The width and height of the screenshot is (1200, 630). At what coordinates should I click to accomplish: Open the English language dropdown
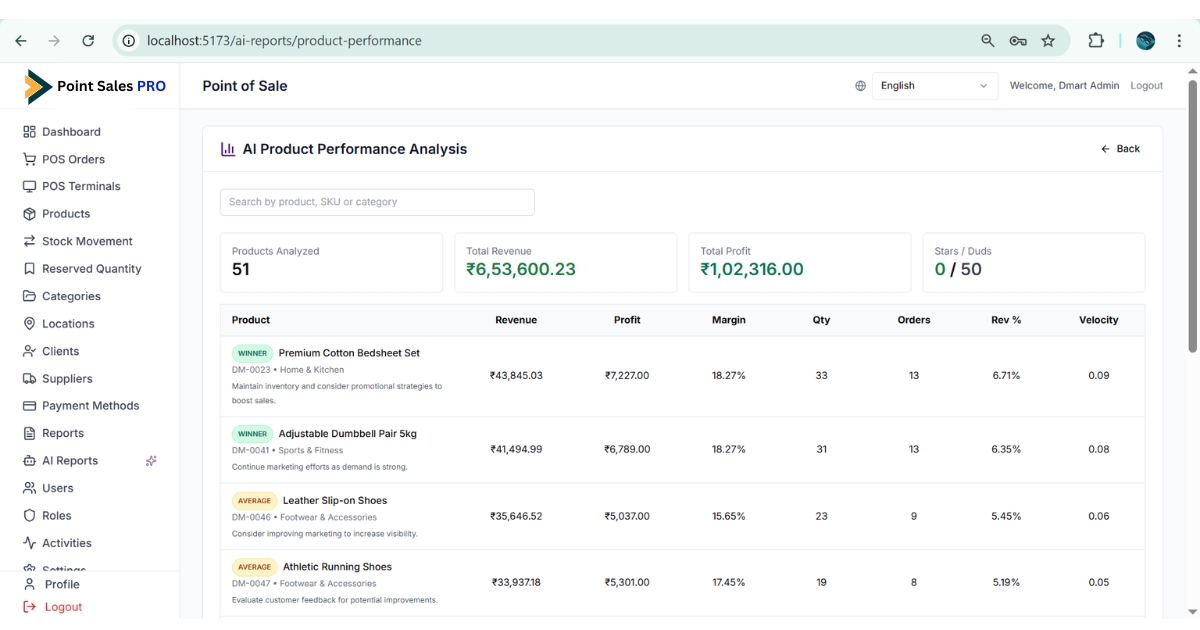coord(935,86)
